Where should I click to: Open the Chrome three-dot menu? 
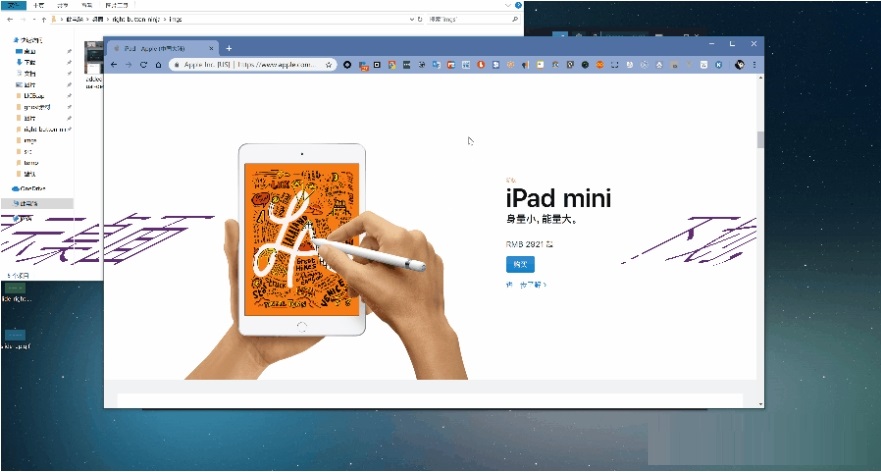click(755, 65)
